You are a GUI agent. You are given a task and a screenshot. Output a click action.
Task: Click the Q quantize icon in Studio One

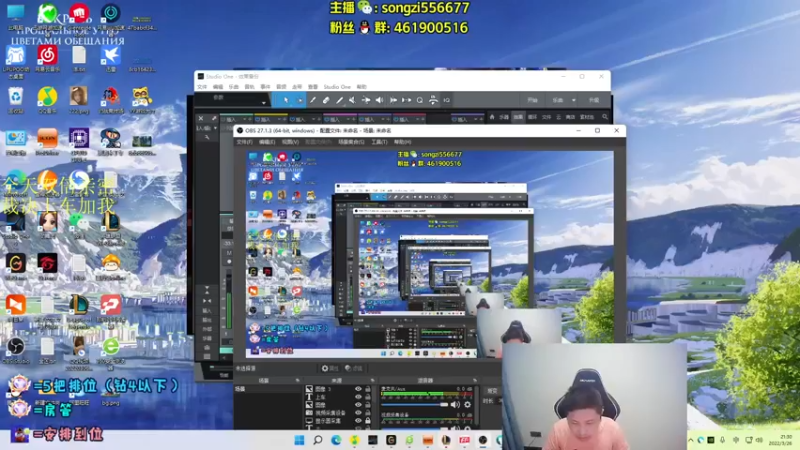coord(419,100)
